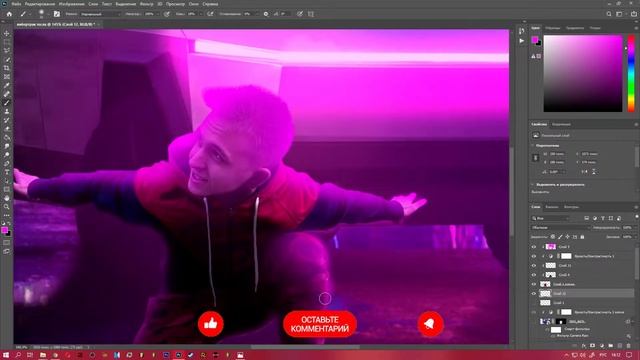640x360 pixels.
Task: Click the Windows Start button
Action: 6,355
